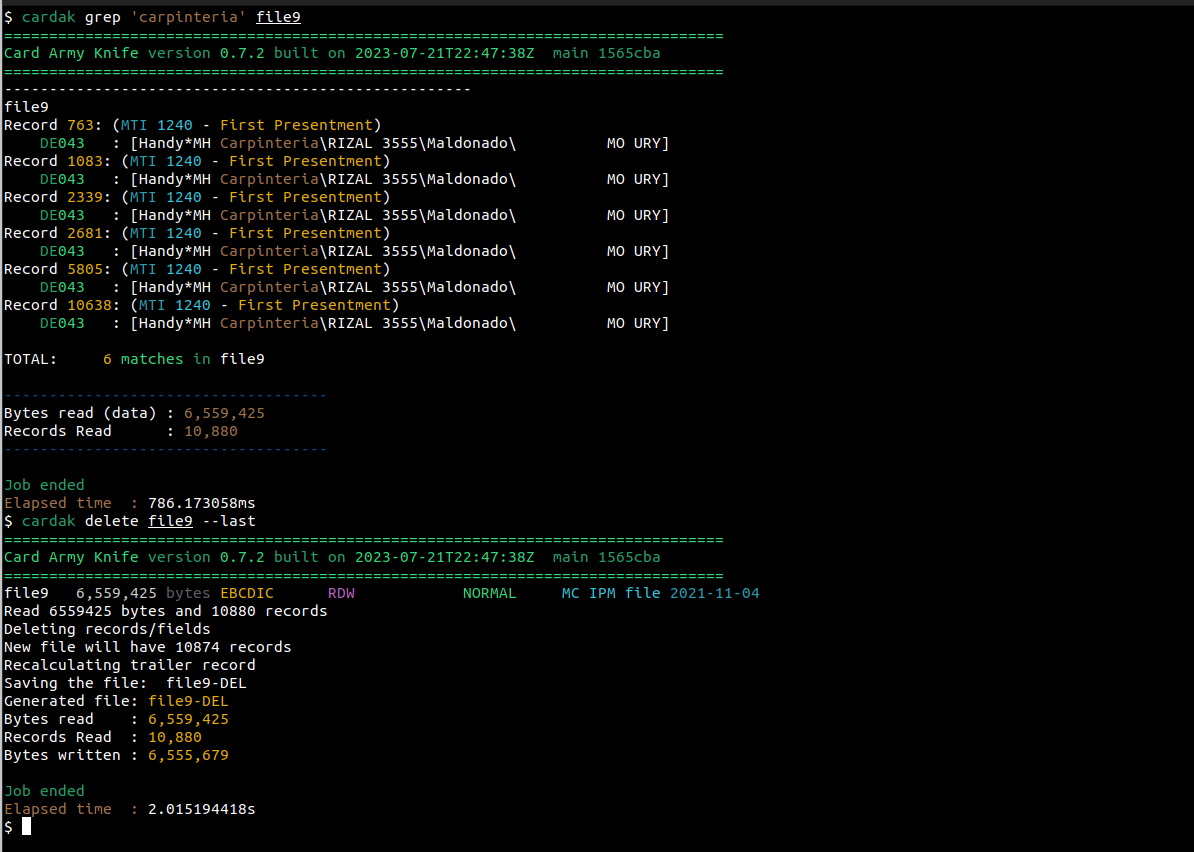Click the green NORMAL status label
The image size is (1194, 852).
pyautogui.click(x=489, y=593)
